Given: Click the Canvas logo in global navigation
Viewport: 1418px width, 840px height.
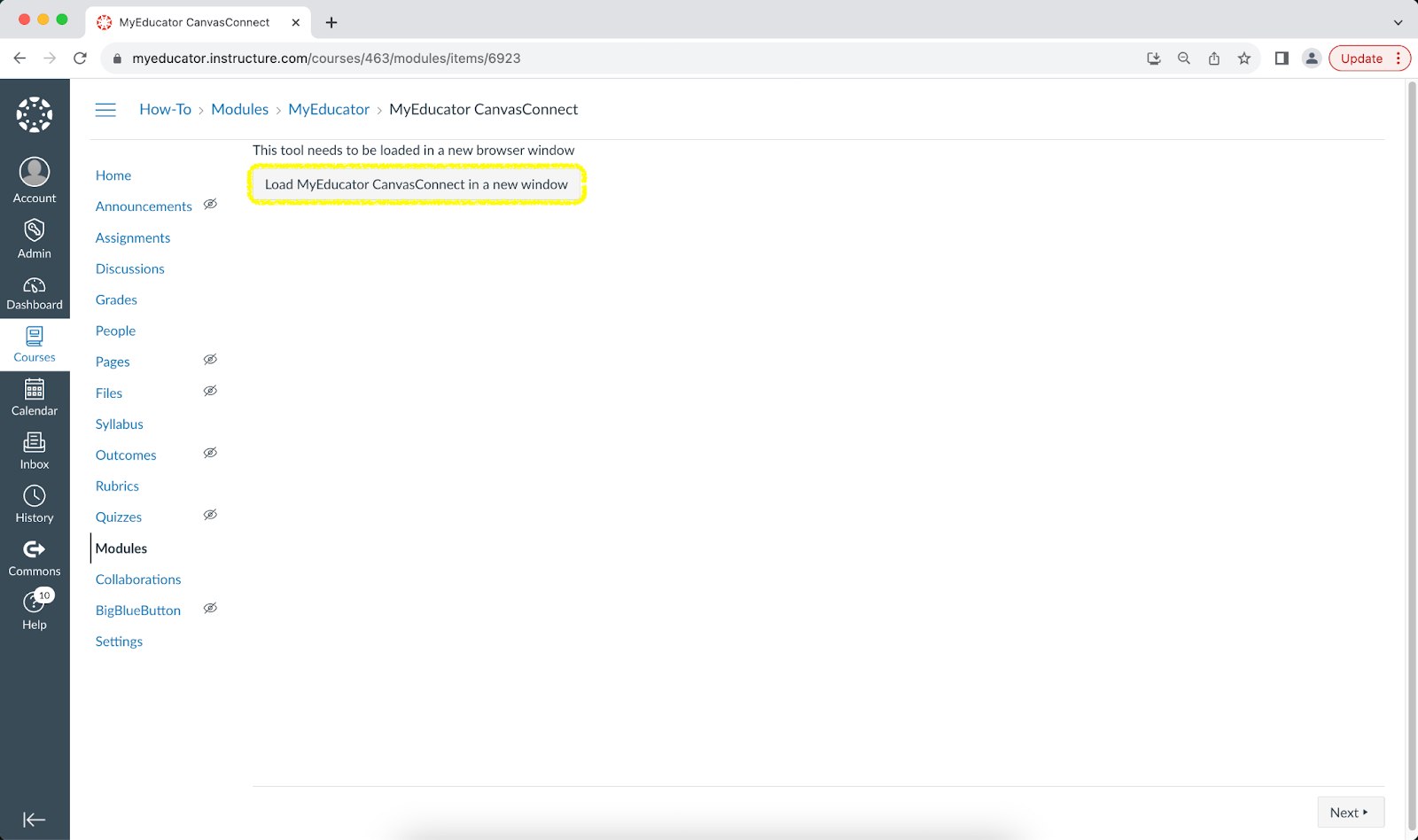Looking at the screenshot, I should pos(35,115).
